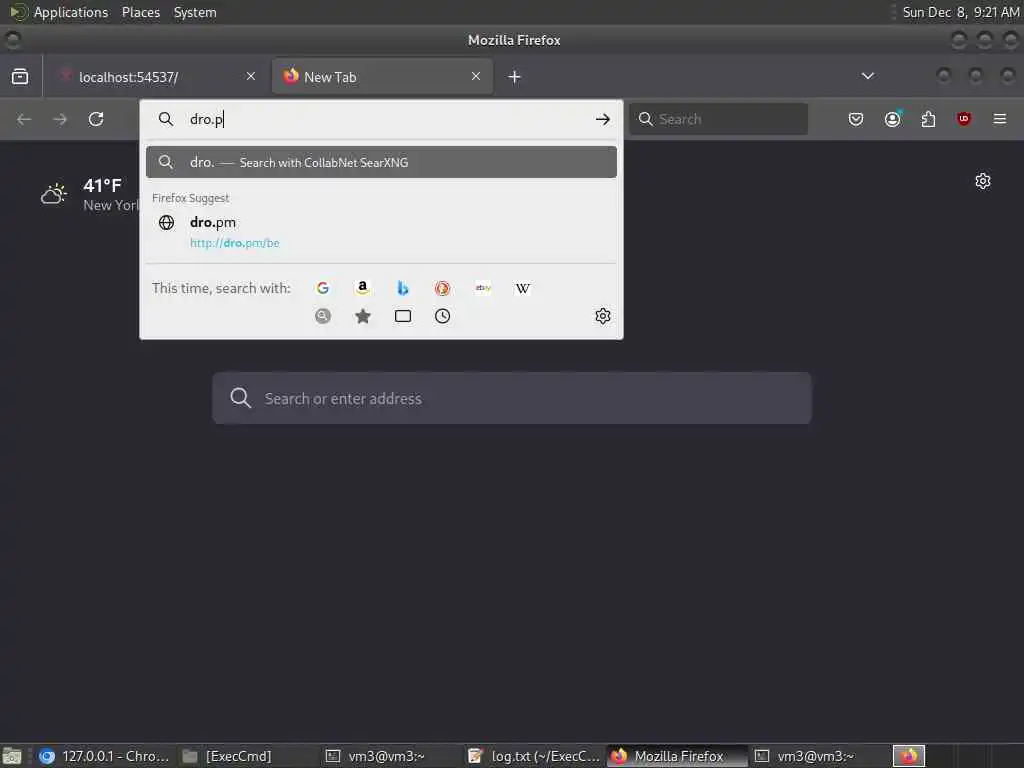
Task: Close the localhost:54537 tab
Action: click(x=251, y=76)
